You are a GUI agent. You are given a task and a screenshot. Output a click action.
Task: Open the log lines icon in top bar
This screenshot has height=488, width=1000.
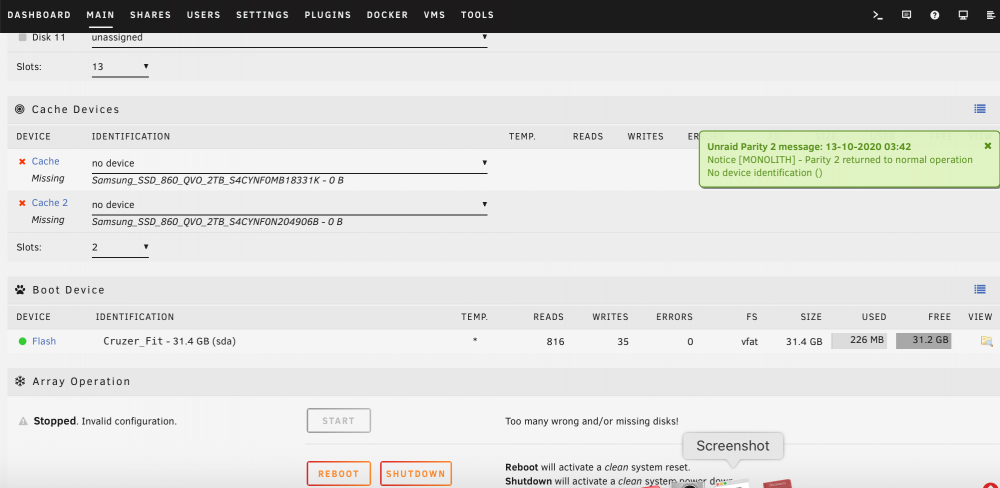tap(991, 15)
